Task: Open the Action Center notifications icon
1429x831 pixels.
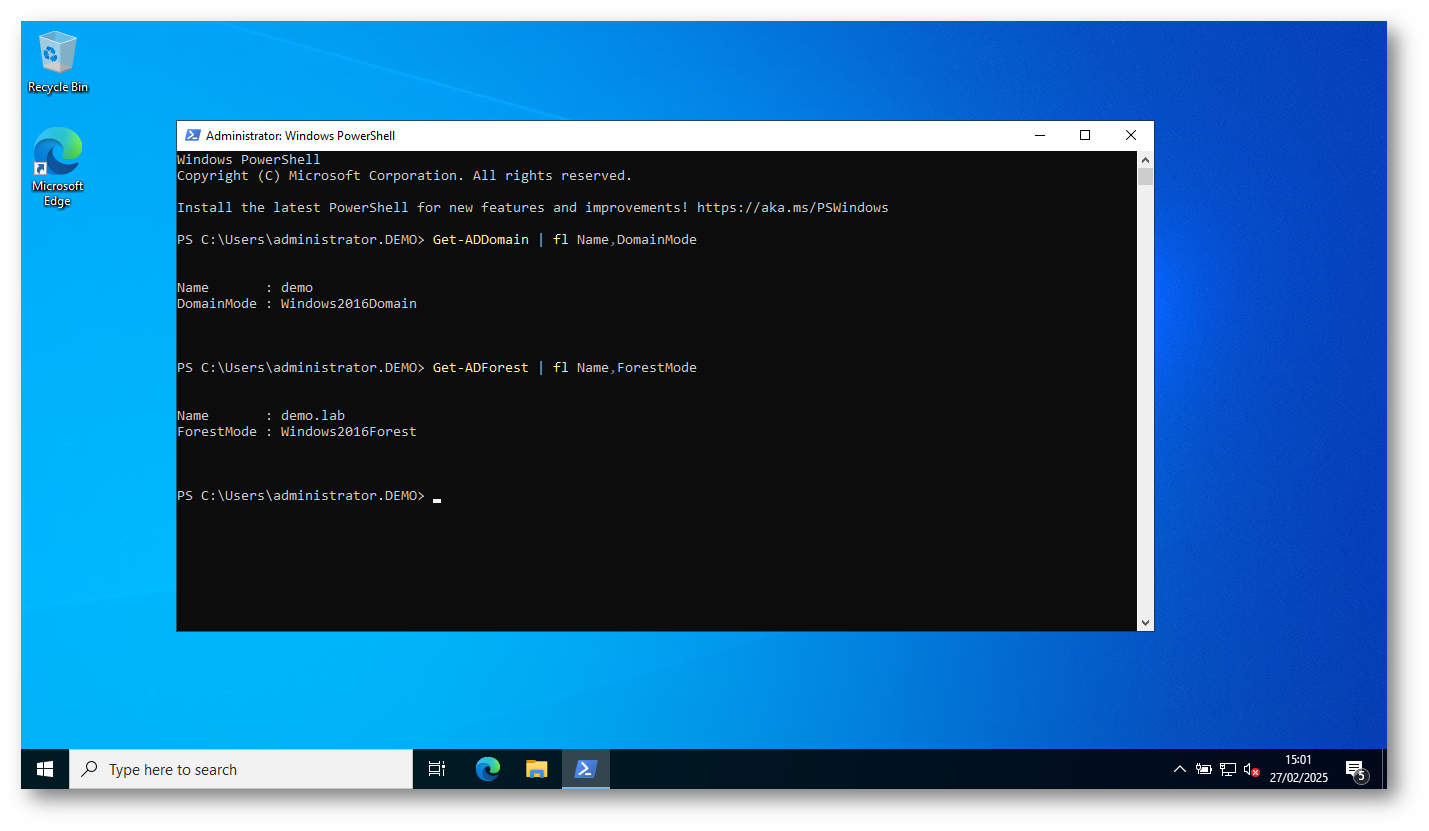Action: click(1357, 770)
